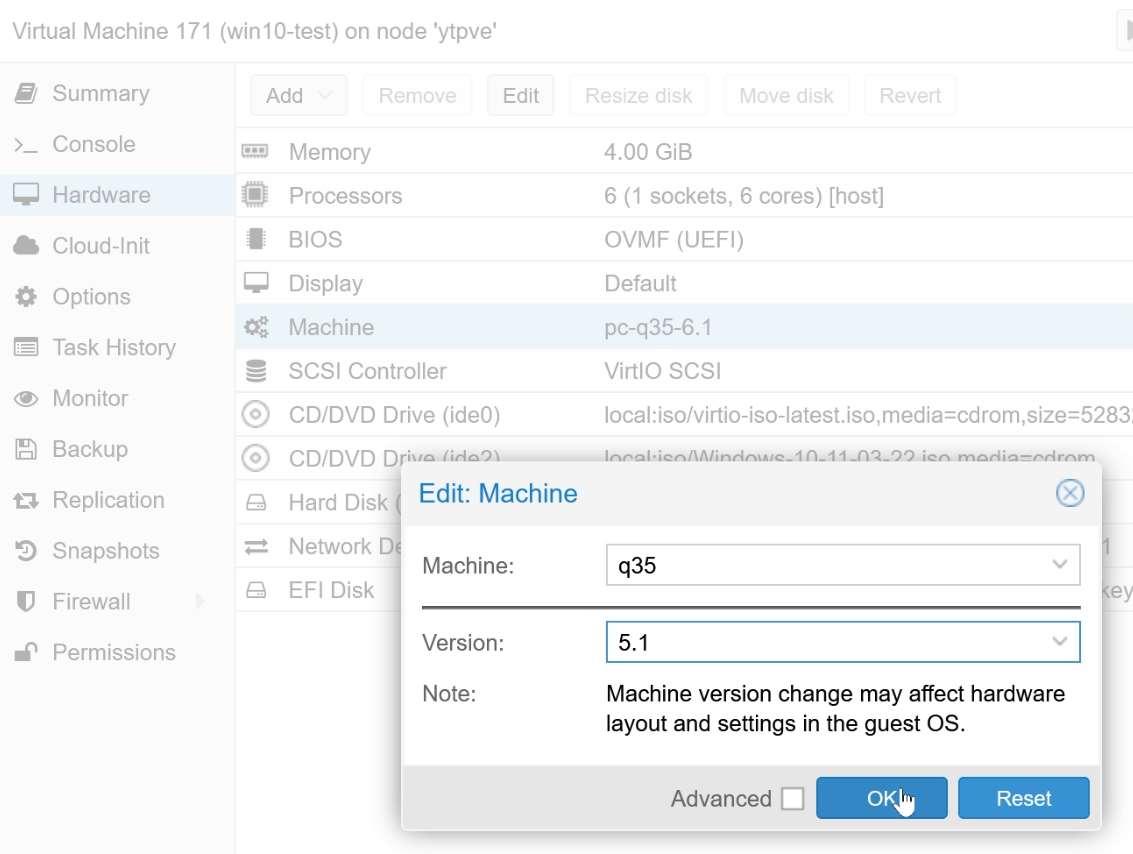Viewport: 1133px width, 854px height.
Task: Click the Monitor eye icon
Action: click(26, 399)
